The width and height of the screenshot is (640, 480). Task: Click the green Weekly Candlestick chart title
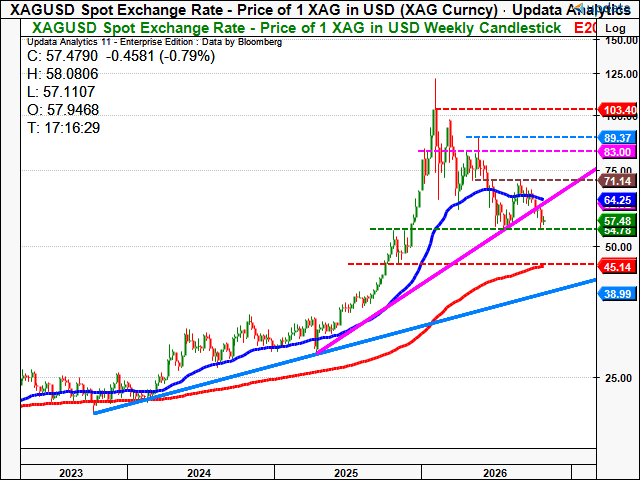(297, 28)
